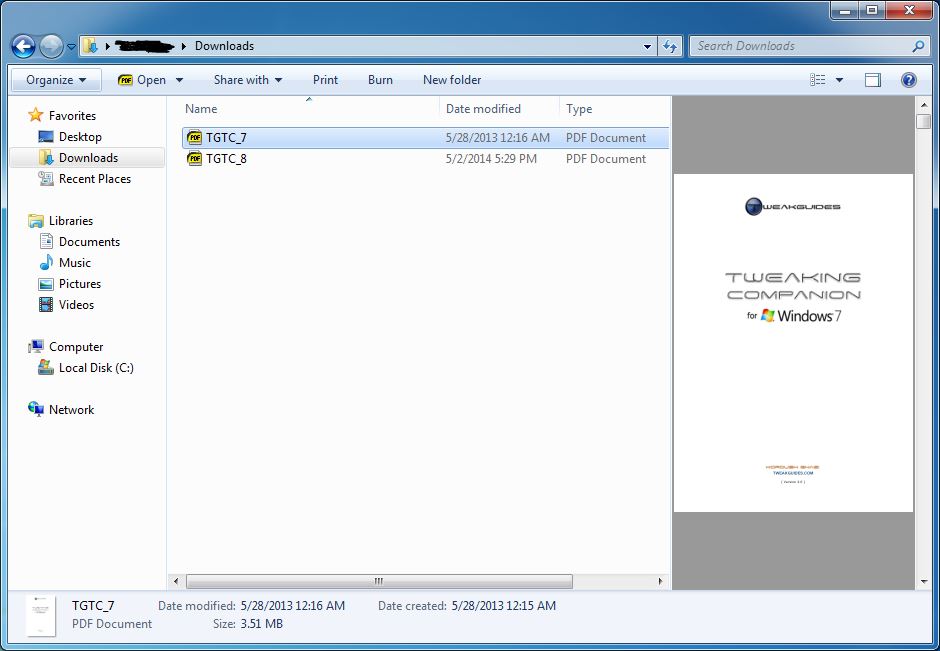
Task: Open the Share with menu
Action: coord(248,80)
